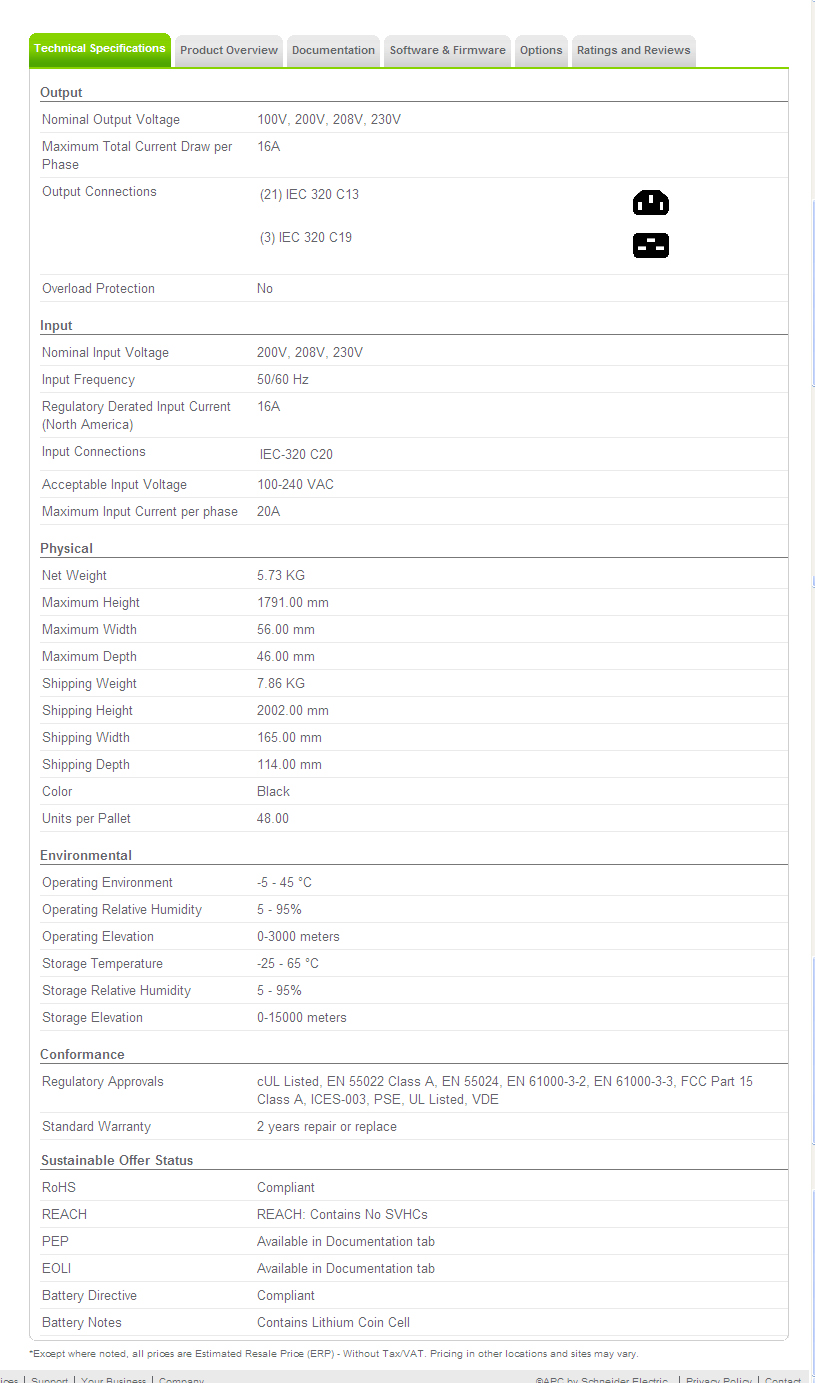Click the Output section heading
815x1383 pixels.
pos(61,93)
